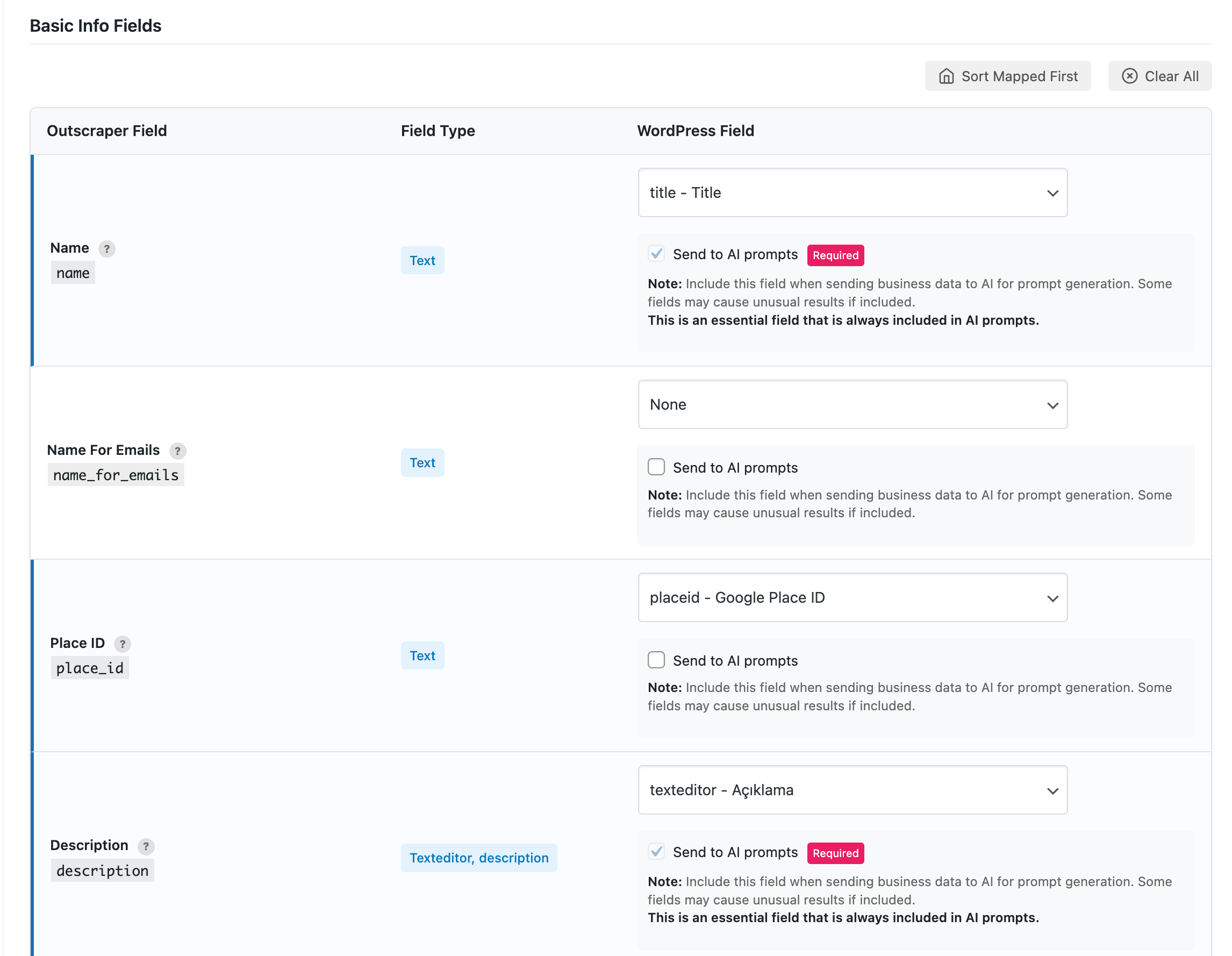Click the help icon beside Name For Emails

pos(178,451)
